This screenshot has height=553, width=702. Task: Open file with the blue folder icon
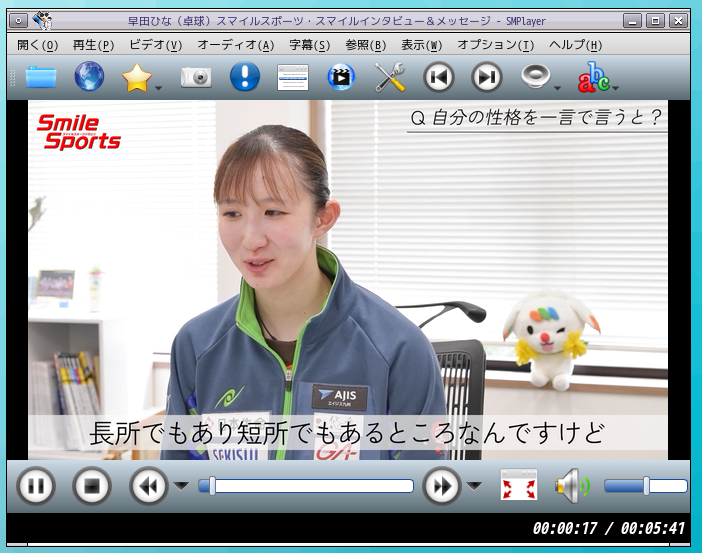pyautogui.click(x=41, y=77)
